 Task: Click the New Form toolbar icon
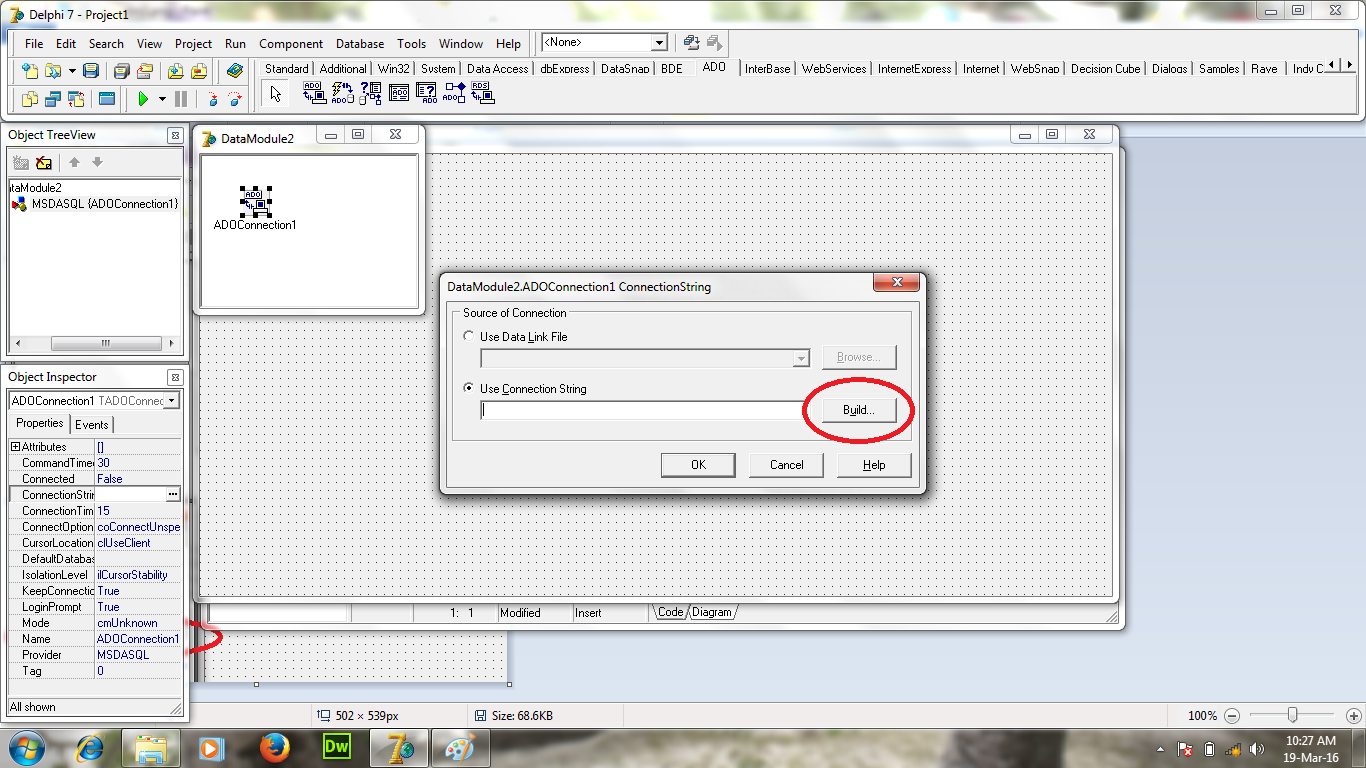pyautogui.click(x=107, y=99)
